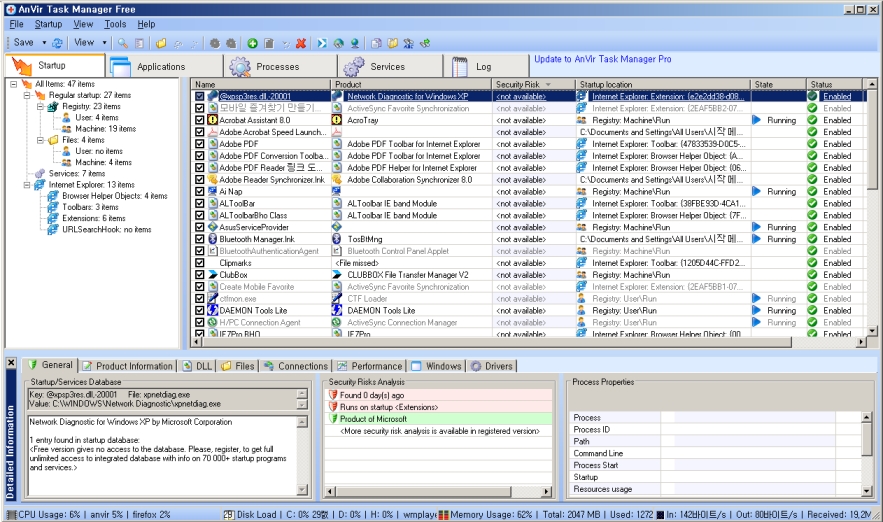Click the DAEMON Tools Lite lightning icon

pos(212,310)
